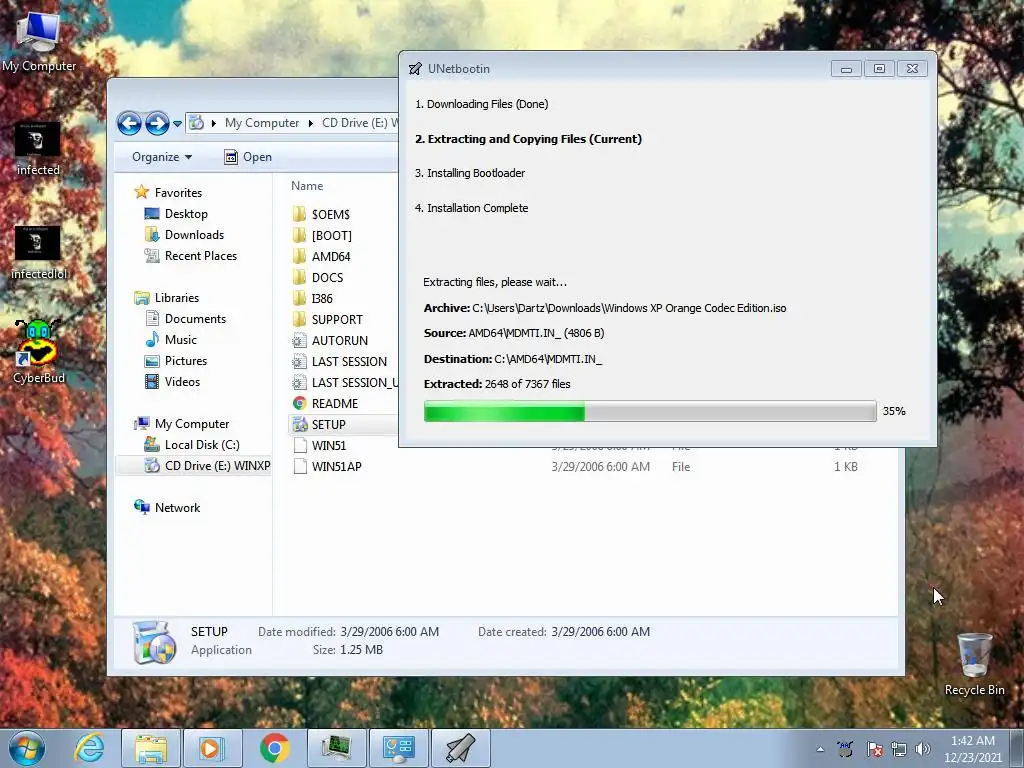1024x768 pixels.
Task: Open the Pictures library
Action: 176,360
